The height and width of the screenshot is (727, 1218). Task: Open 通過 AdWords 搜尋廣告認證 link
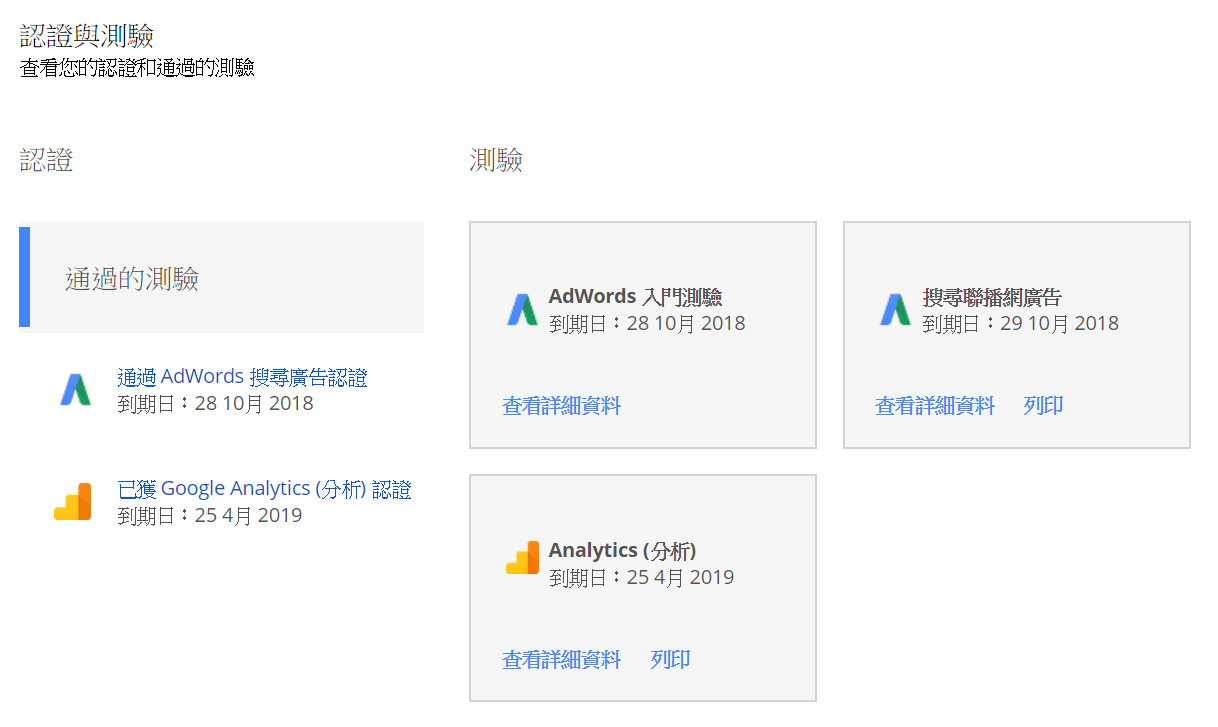click(242, 377)
